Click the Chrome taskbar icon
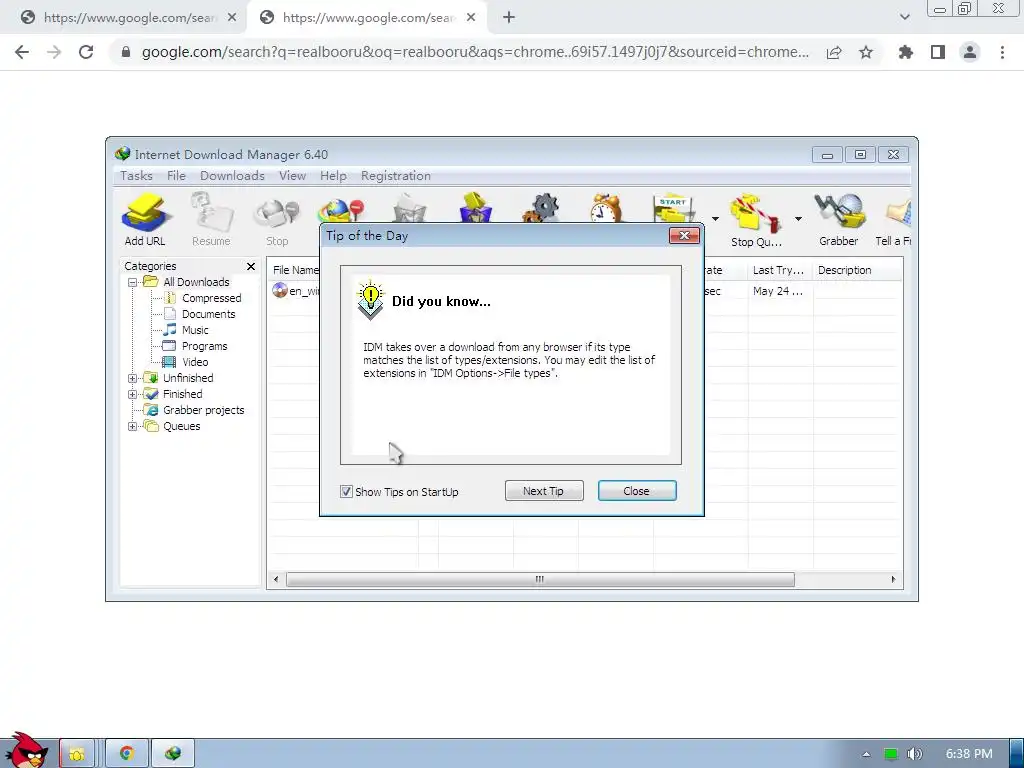 tap(127, 754)
